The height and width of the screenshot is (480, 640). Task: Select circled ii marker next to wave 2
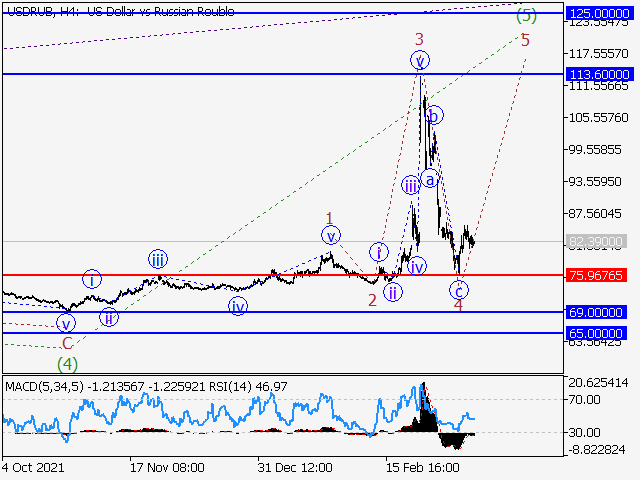tap(393, 292)
